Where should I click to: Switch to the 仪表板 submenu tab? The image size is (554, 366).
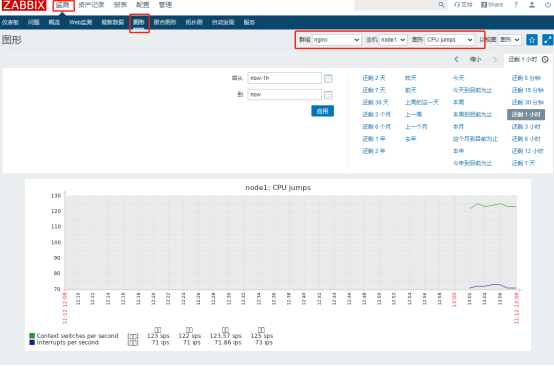coord(10,22)
